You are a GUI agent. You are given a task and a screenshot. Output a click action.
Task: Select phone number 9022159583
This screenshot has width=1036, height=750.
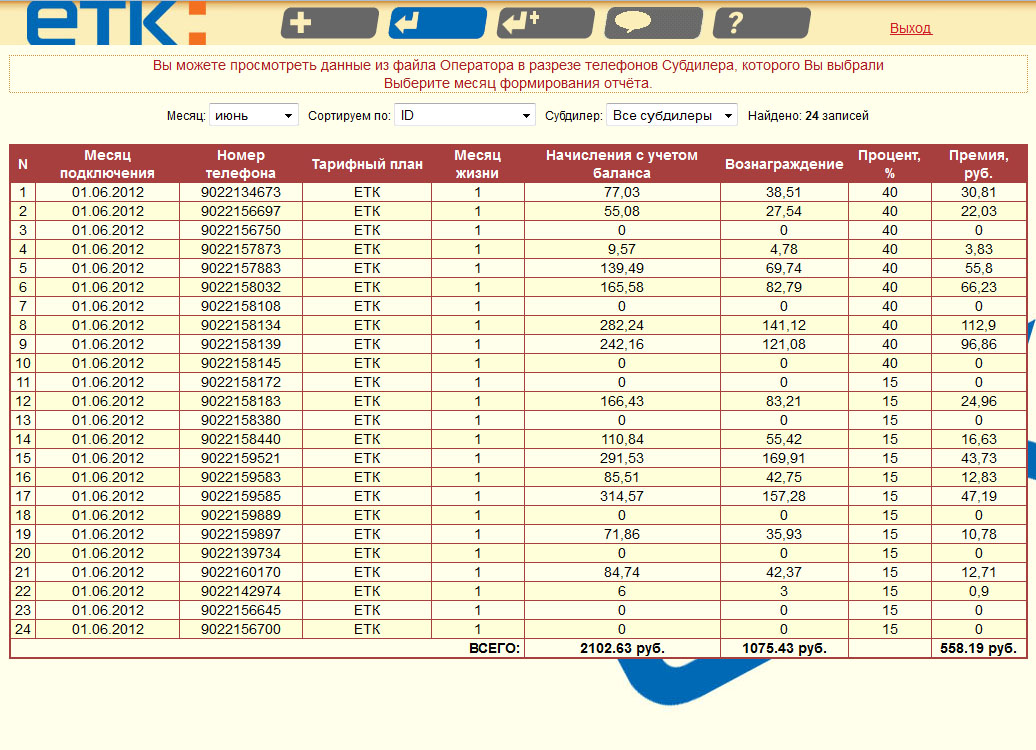pyautogui.click(x=240, y=477)
